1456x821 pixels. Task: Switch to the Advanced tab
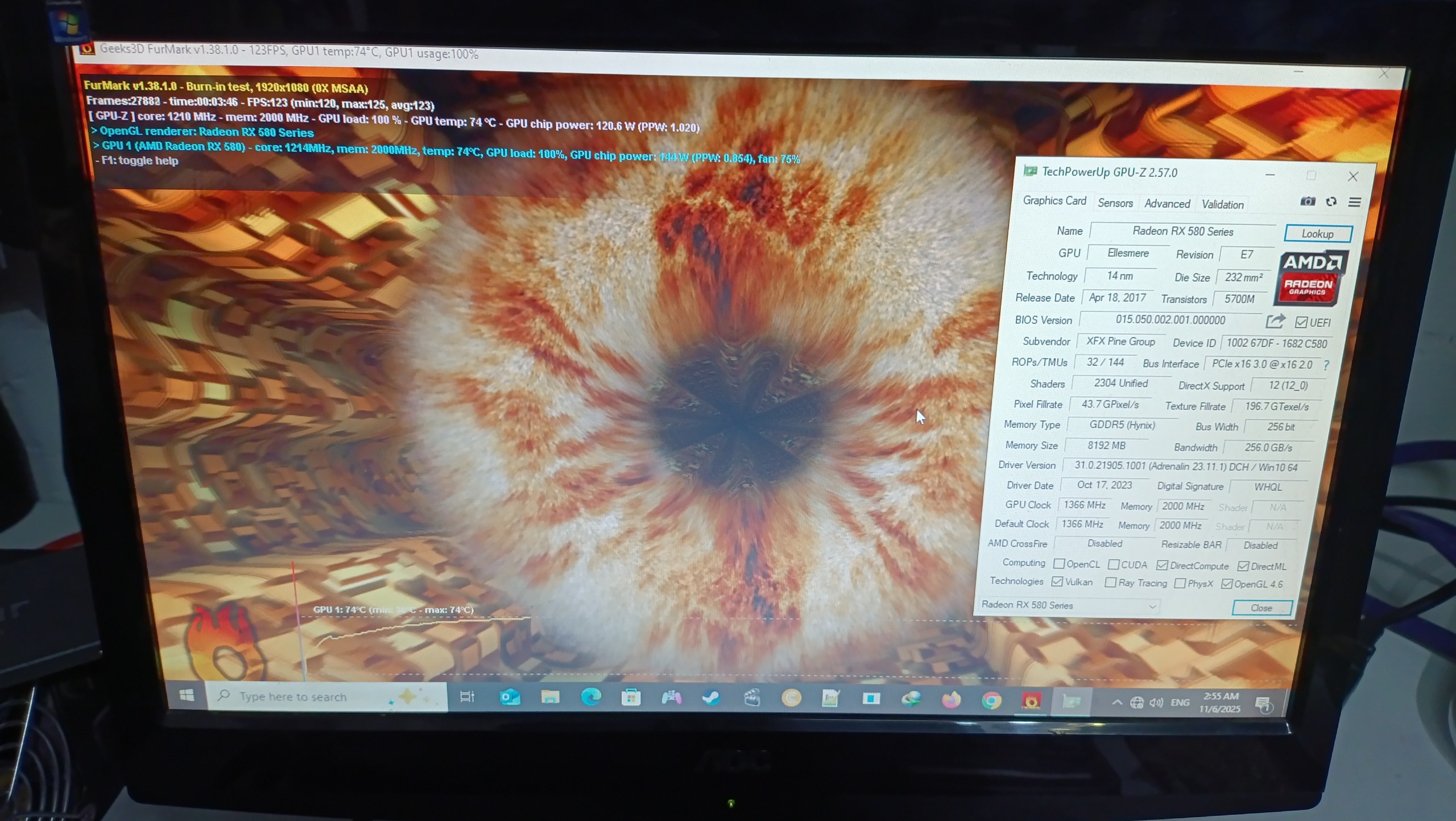(1167, 204)
